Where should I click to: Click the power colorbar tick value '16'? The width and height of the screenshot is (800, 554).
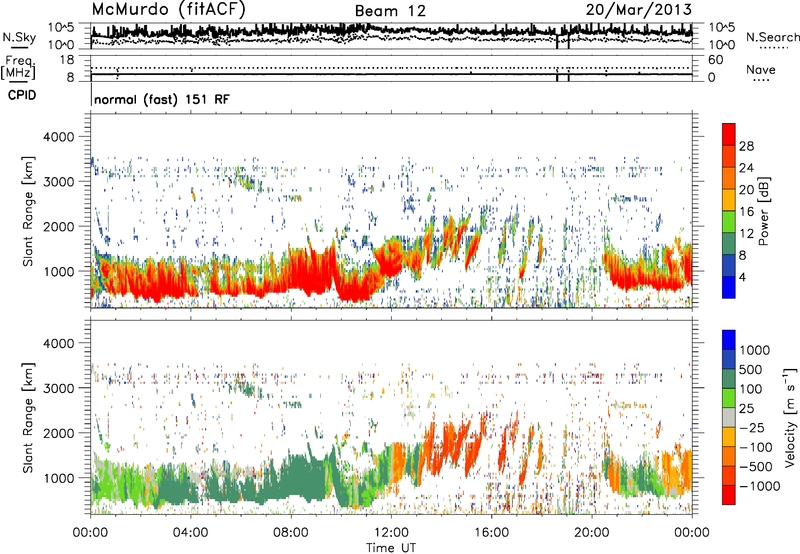click(746, 212)
